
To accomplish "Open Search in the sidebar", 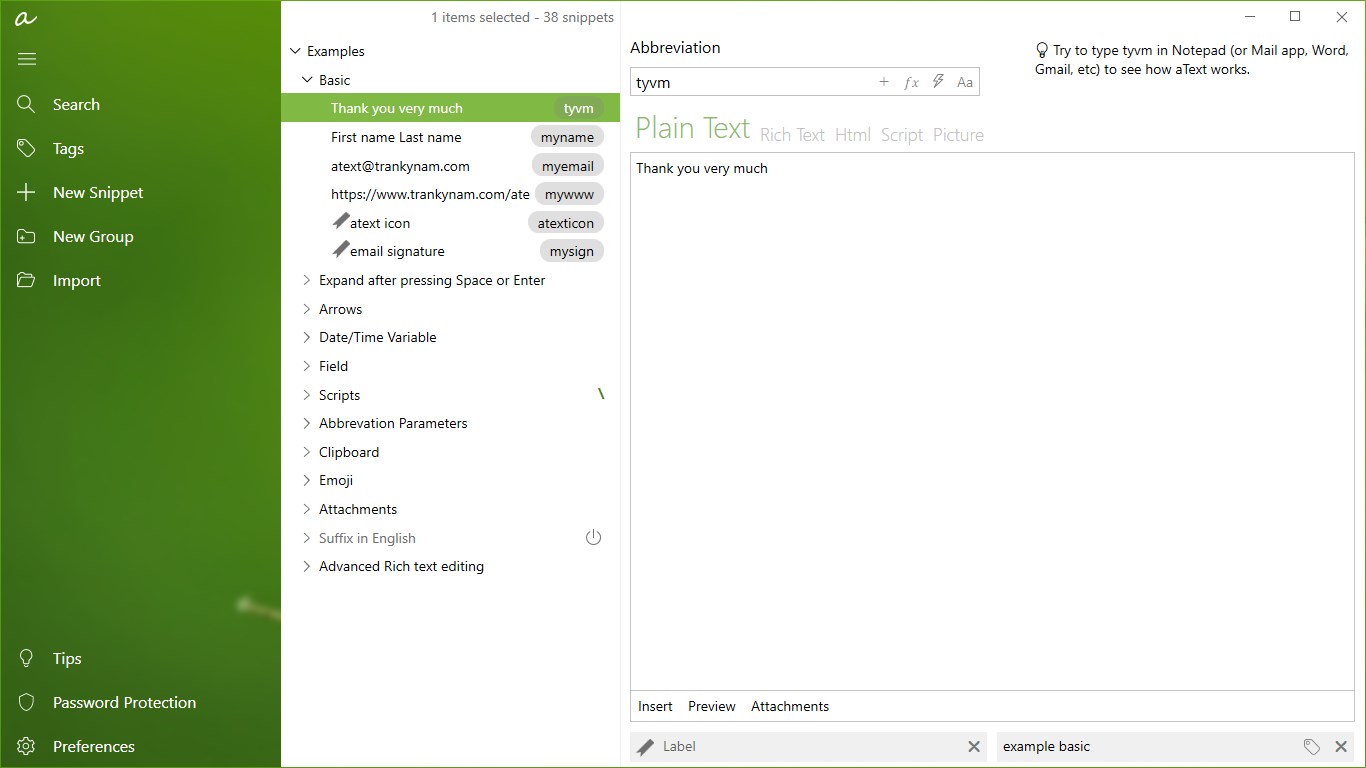I will [x=77, y=104].
